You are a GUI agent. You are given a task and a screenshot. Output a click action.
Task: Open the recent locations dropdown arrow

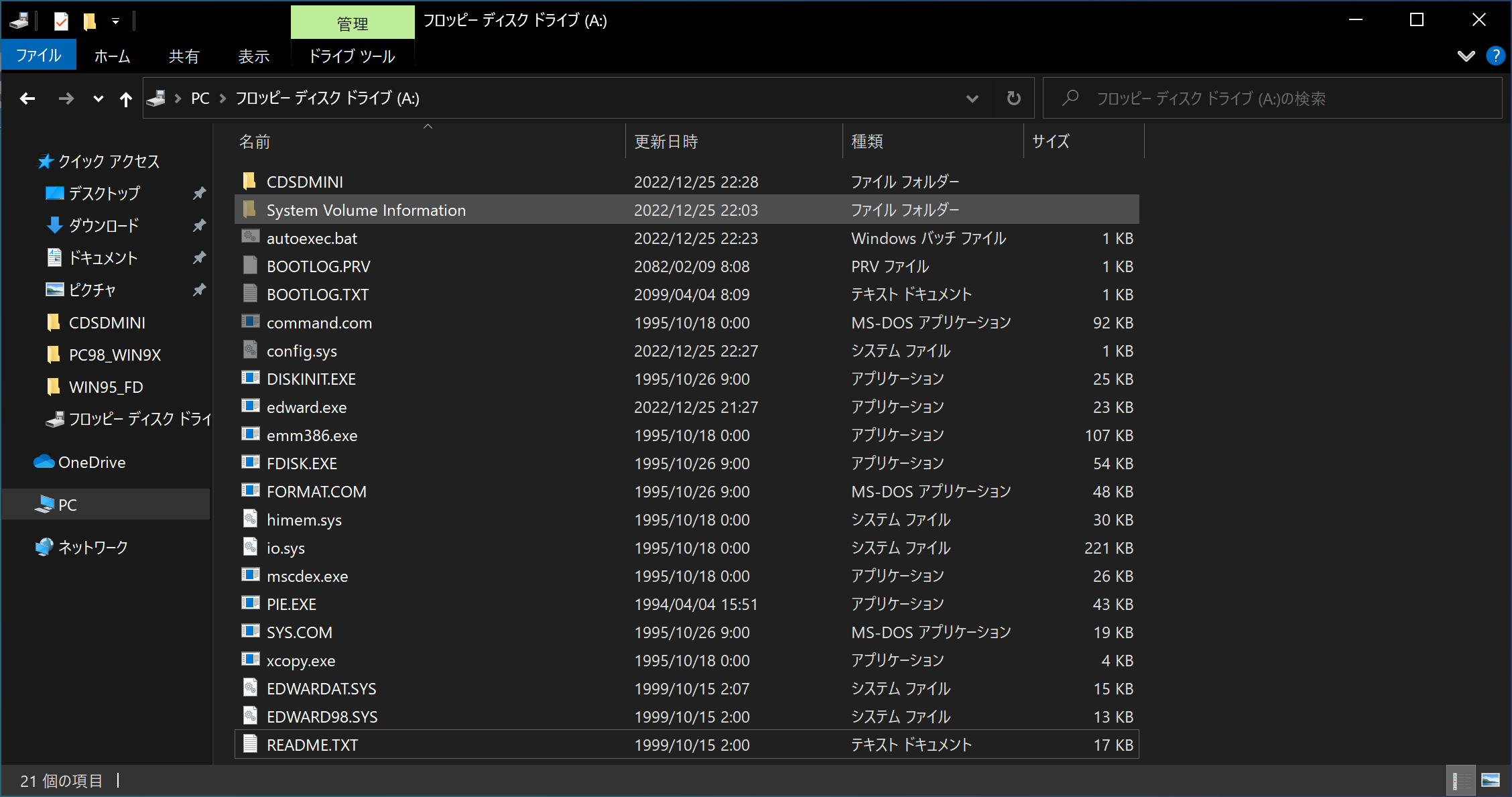coord(98,99)
